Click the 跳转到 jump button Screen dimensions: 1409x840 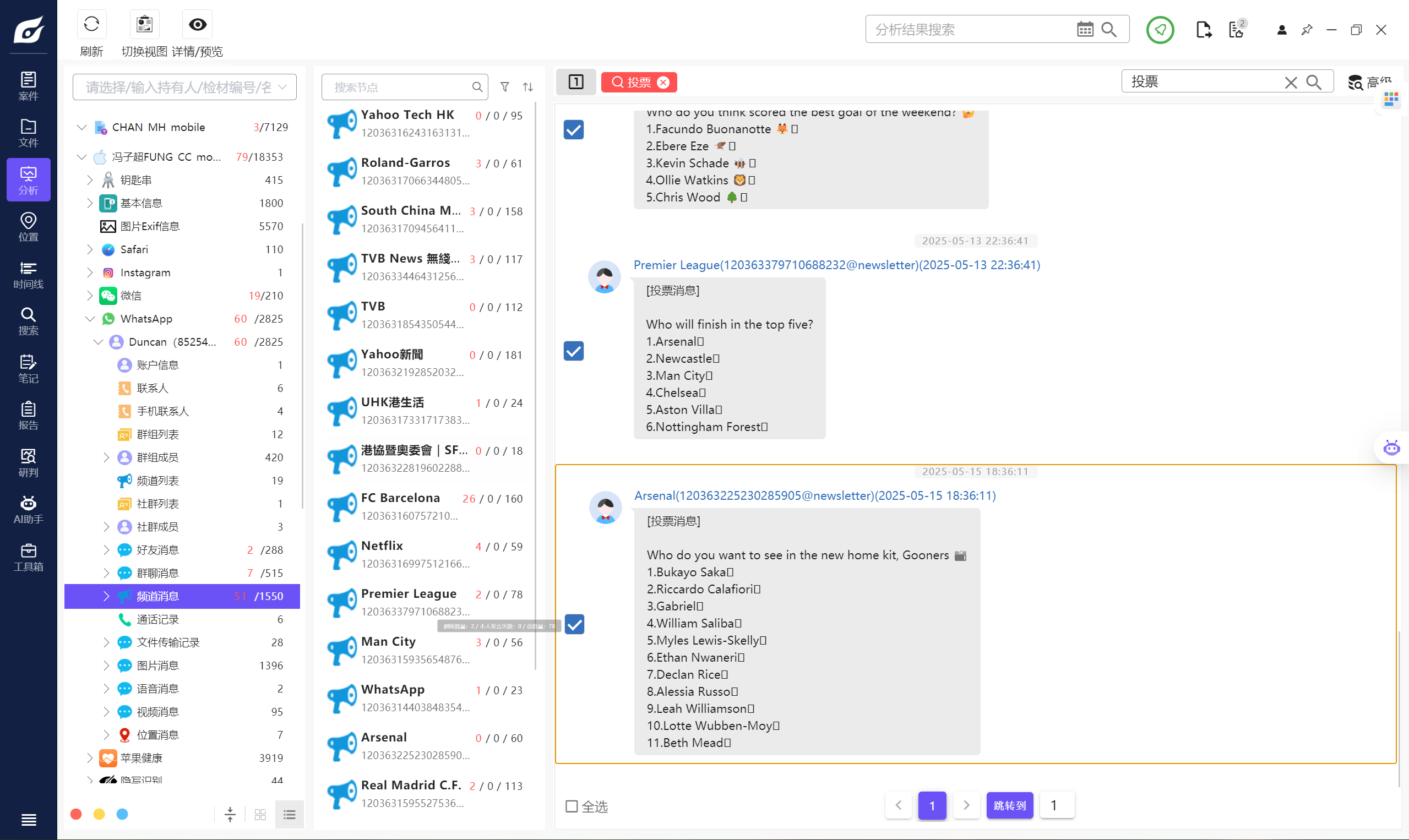[x=1009, y=805]
